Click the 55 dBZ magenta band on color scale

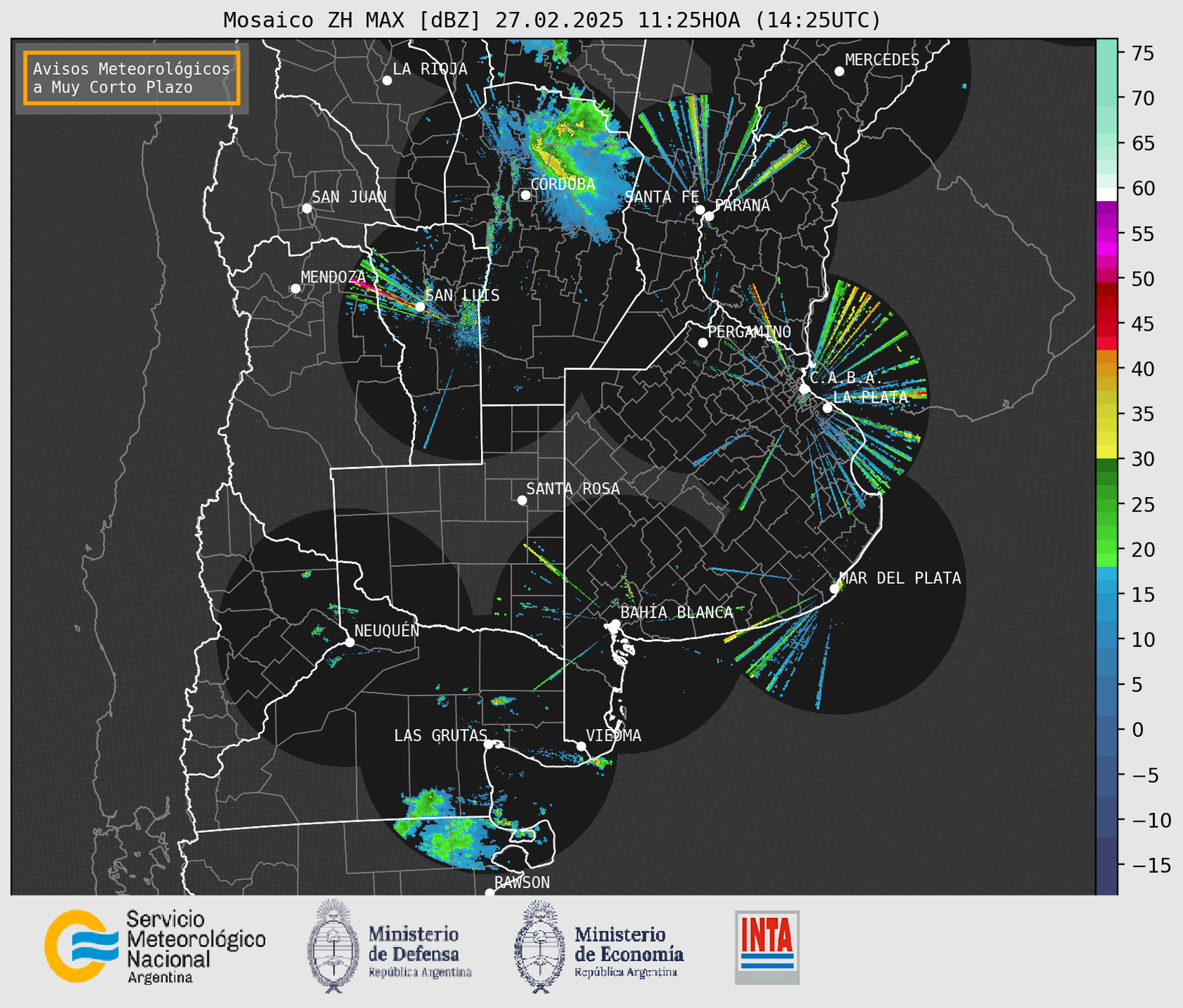click(x=1107, y=234)
